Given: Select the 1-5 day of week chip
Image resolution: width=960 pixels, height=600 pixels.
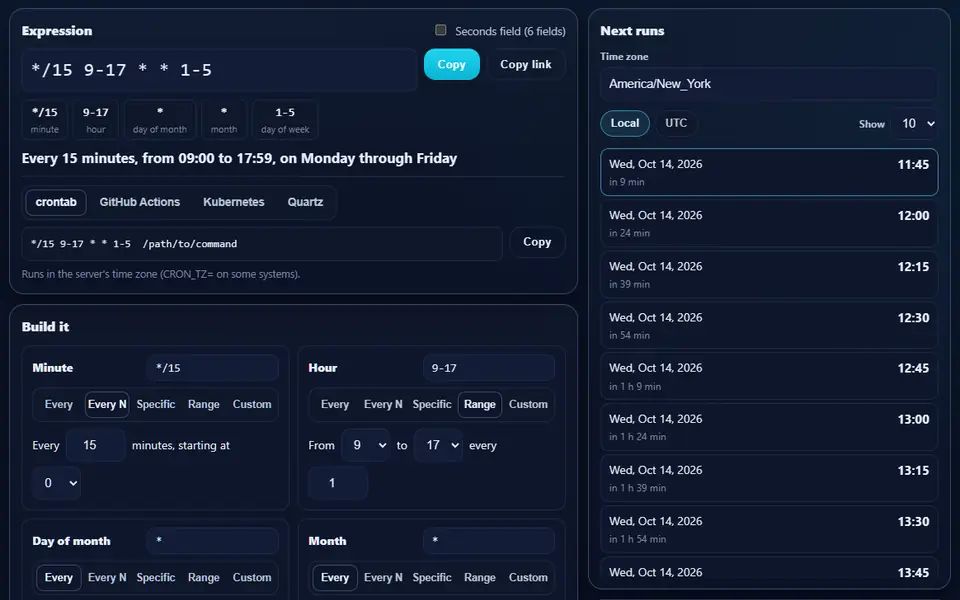Looking at the screenshot, I should click(x=285, y=120).
